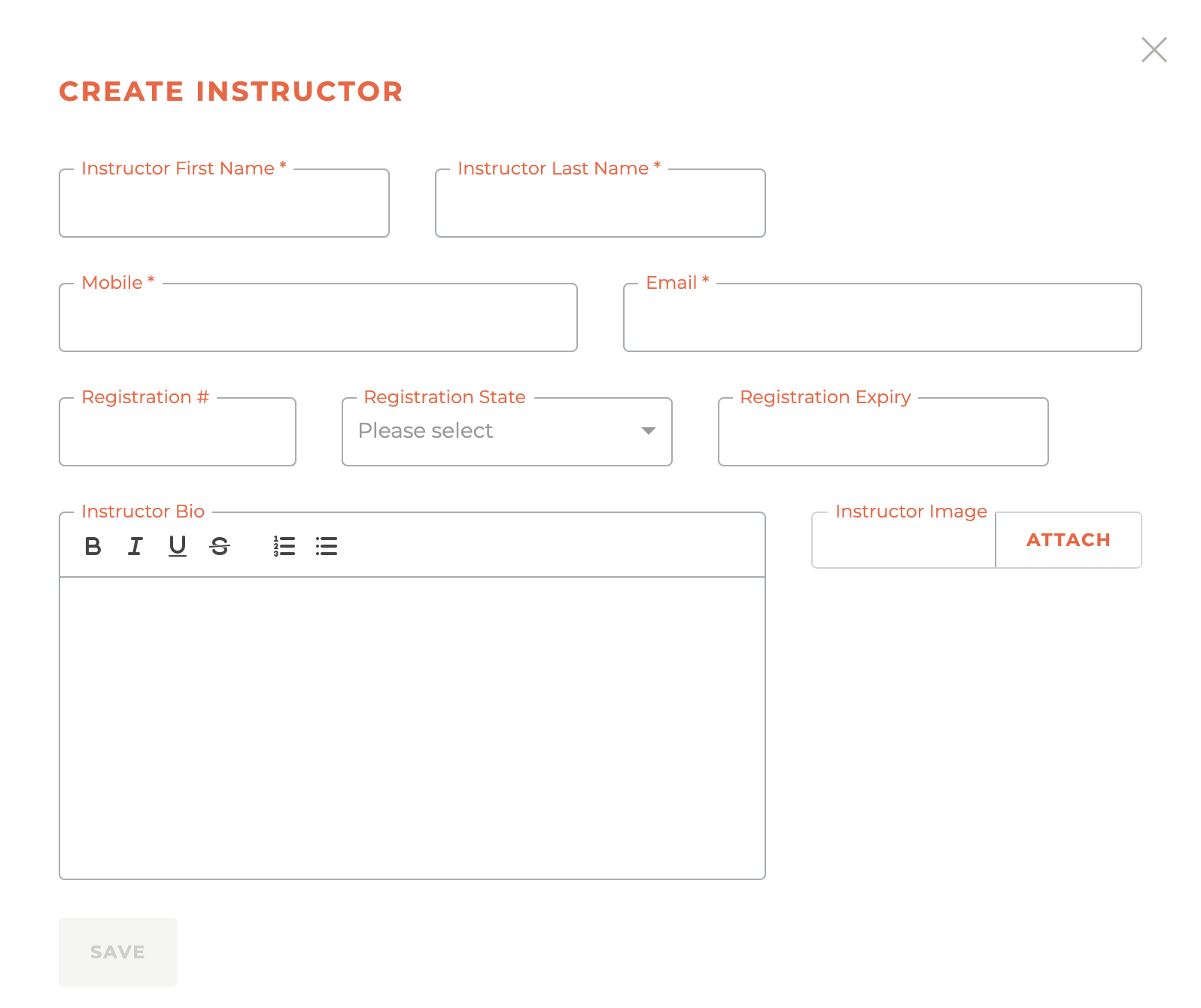Toggle strikethrough in bio toolbar

click(x=220, y=546)
